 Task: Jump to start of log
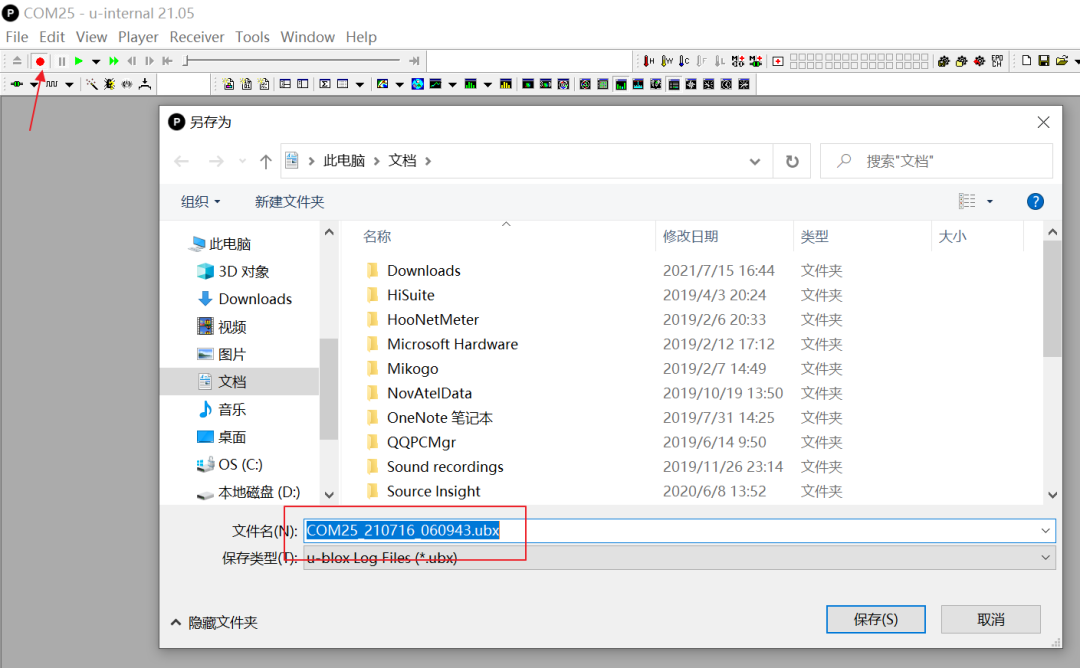tap(167, 61)
